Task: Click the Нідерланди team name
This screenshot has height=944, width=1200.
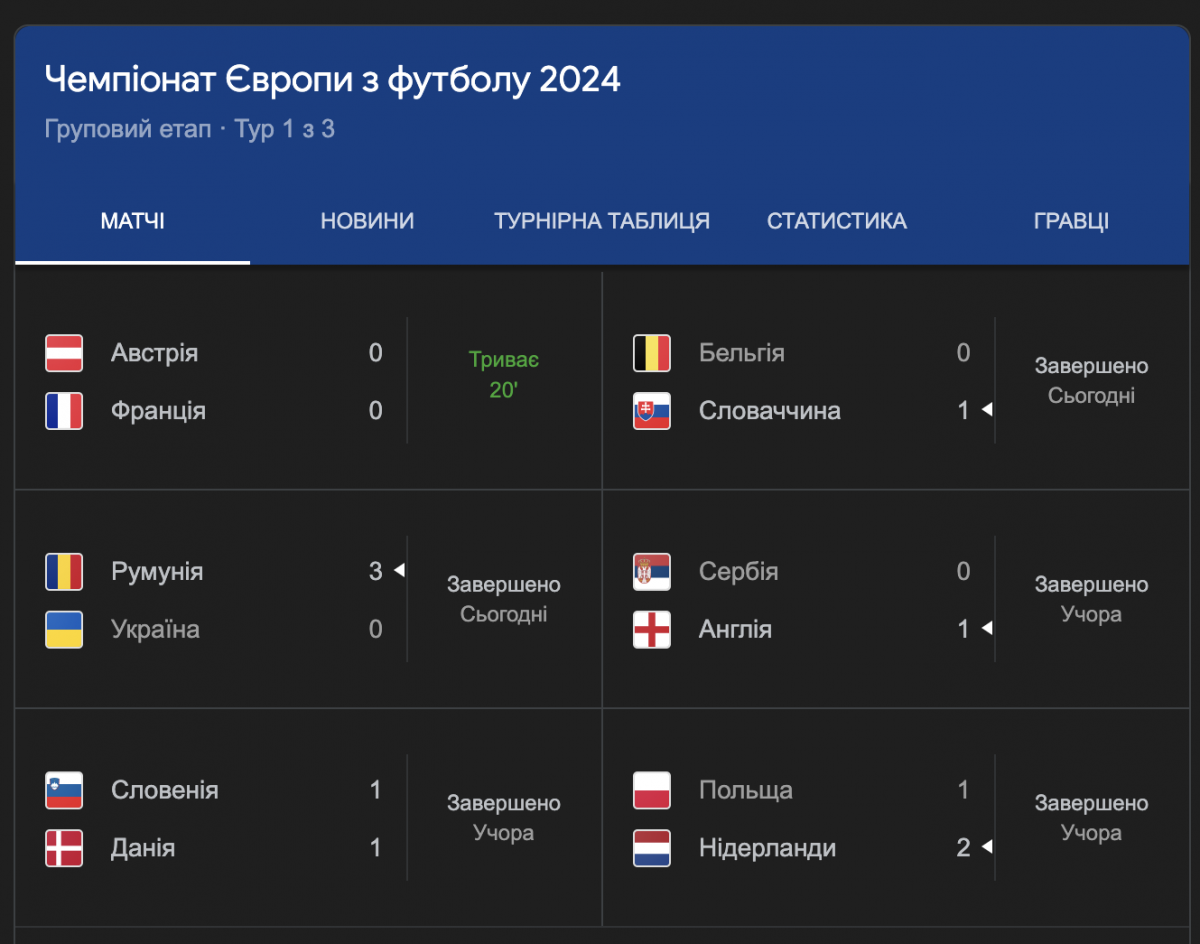Action: pyautogui.click(x=767, y=849)
